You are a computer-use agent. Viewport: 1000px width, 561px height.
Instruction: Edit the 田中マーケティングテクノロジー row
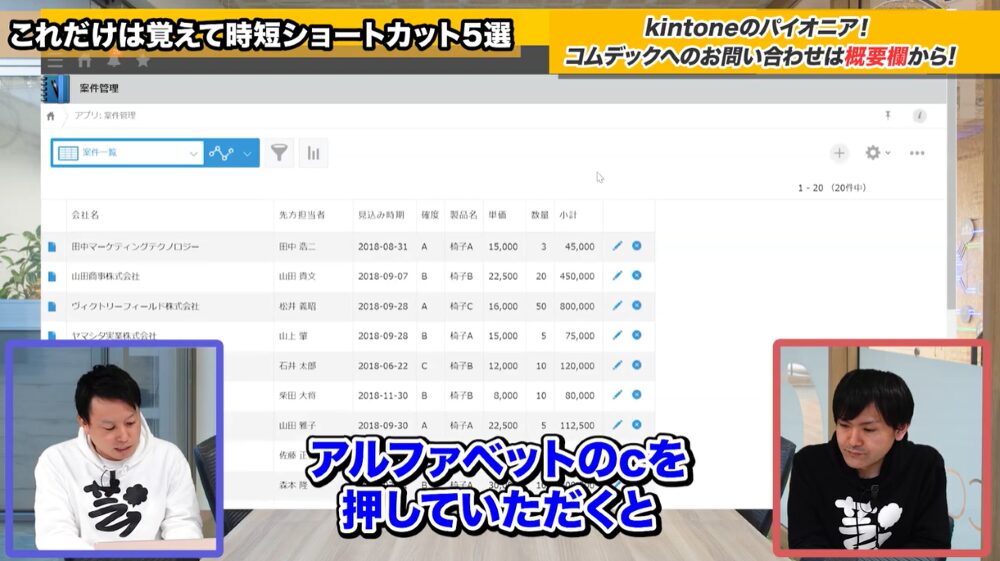[617, 246]
